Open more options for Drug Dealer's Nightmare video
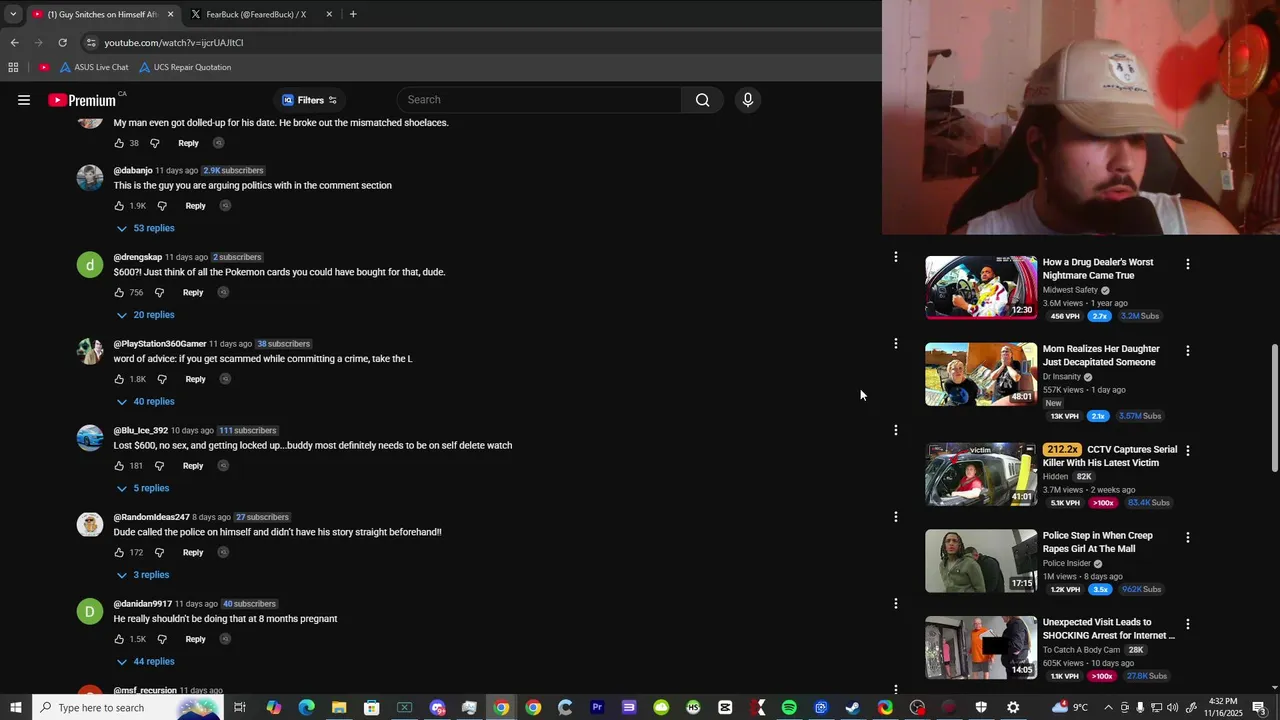1280x720 pixels. click(1187, 265)
